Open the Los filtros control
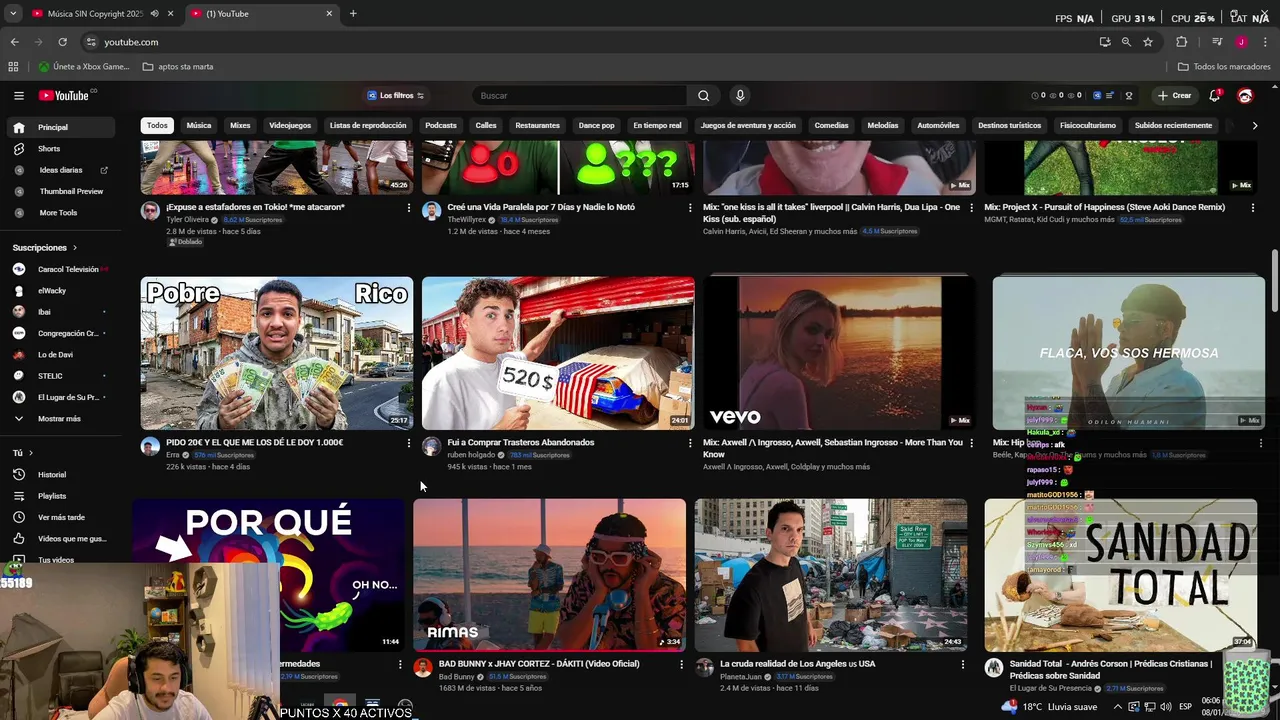Screen dimensions: 1280x720 [396, 96]
